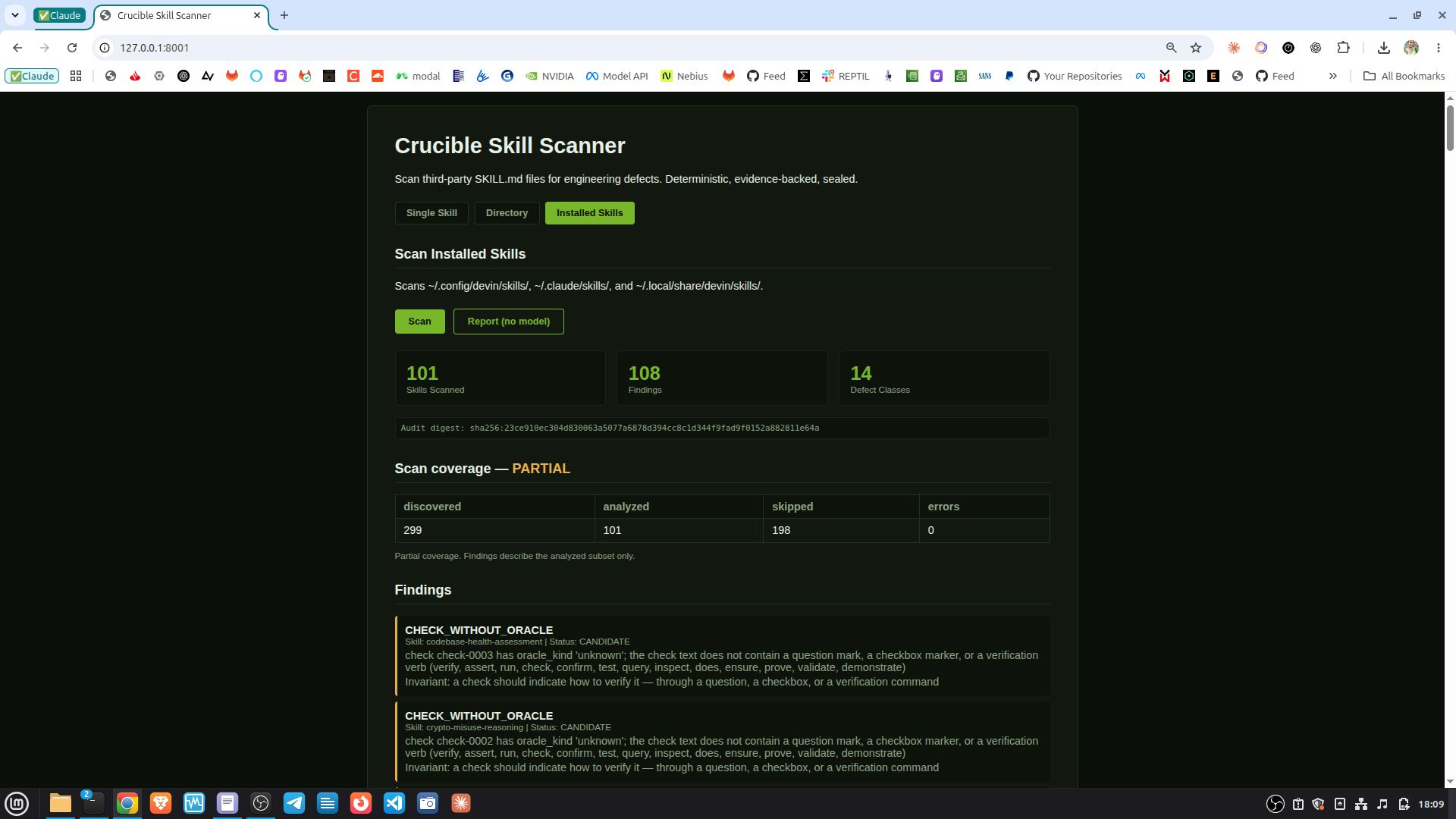Open the modal bookmark
Screen dimensions: 1456x819
click(418, 76)
